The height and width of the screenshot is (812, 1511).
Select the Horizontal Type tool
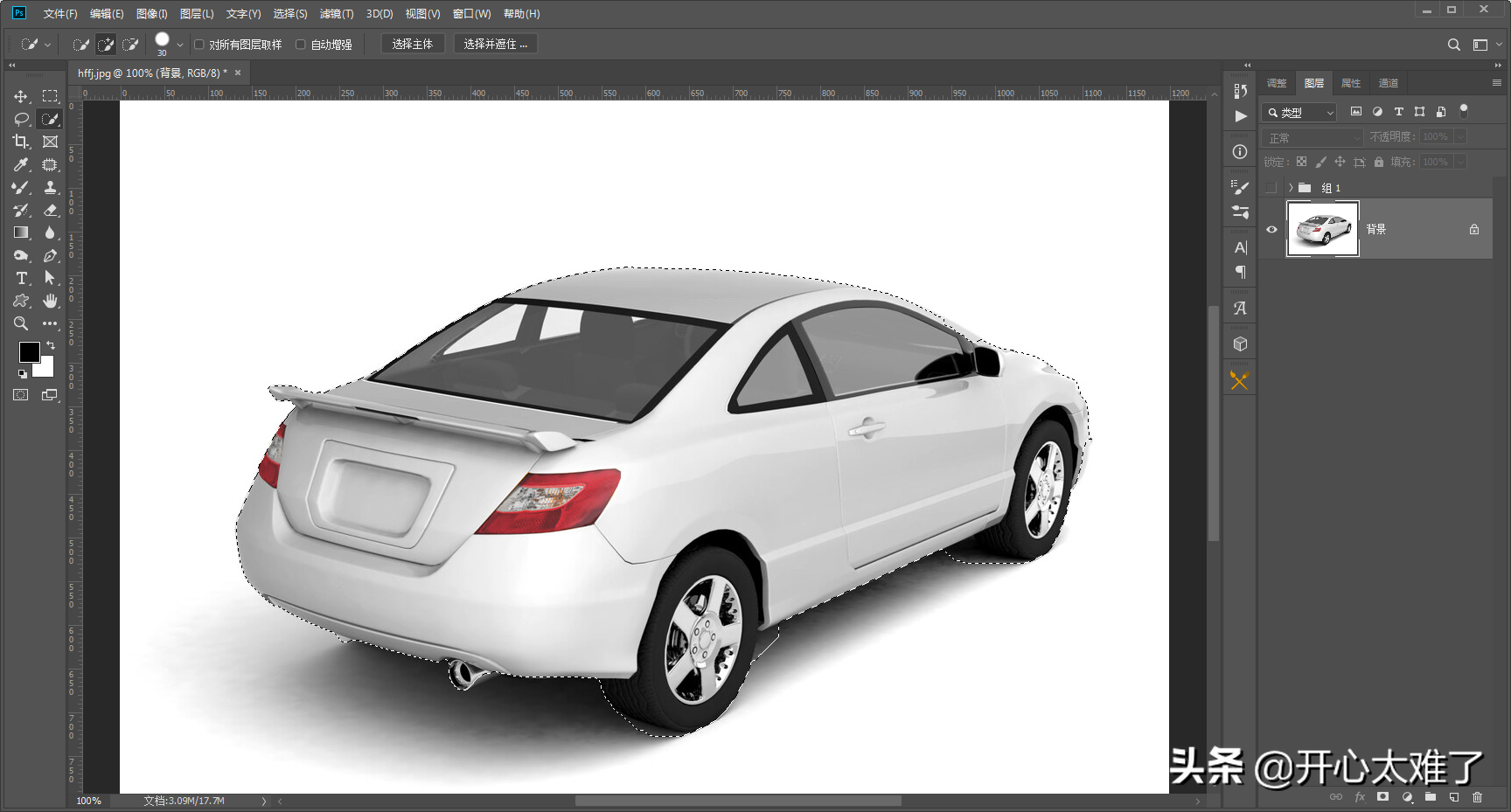tap(21, 278)
